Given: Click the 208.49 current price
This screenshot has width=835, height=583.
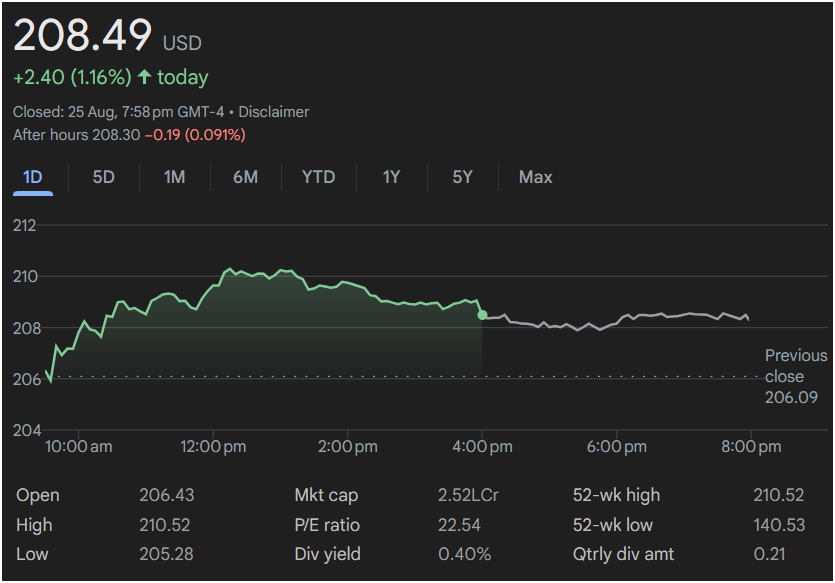Looking at the screenshot, I should click(x=82, y=37).
